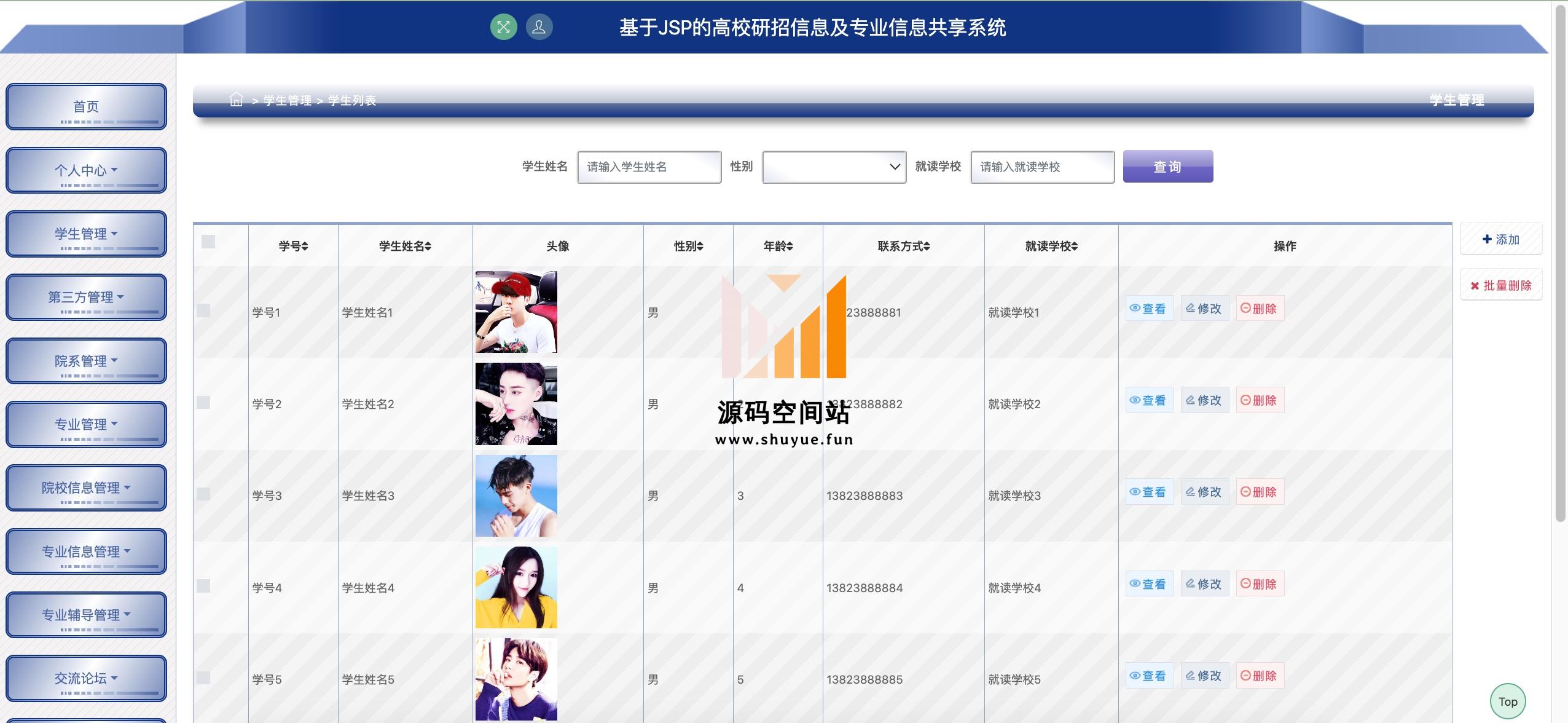Click the round Top button
The width and height of the screenshot is (1568, 723).
pyautogui.click(x=1508, y=701)
